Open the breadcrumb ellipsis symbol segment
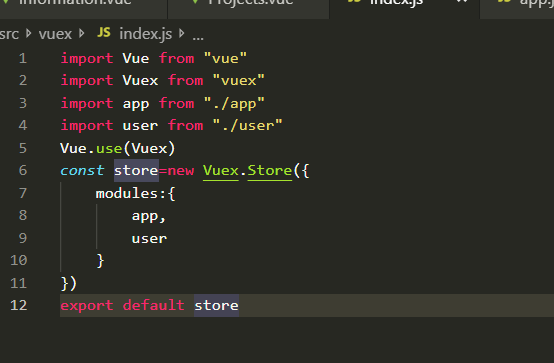This screenshot has width=554, height=363. [x=198, y=38]
